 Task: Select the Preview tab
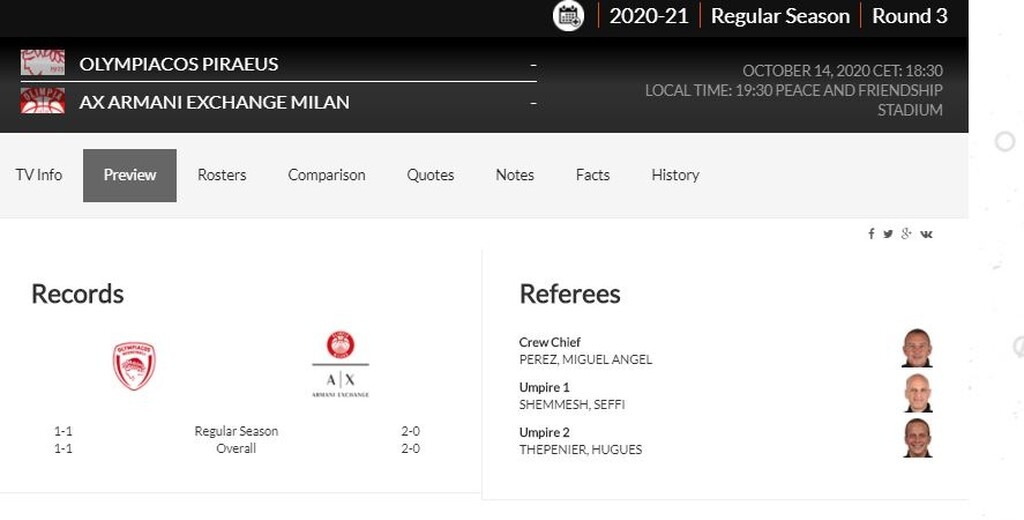pos(129,175)
